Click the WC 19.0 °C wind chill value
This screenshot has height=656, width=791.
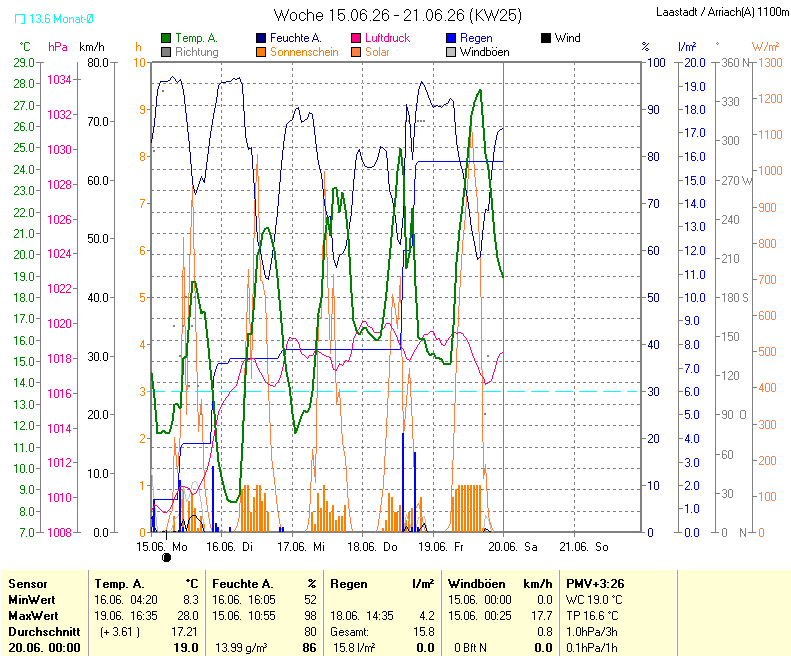click(x=594, y=600)
